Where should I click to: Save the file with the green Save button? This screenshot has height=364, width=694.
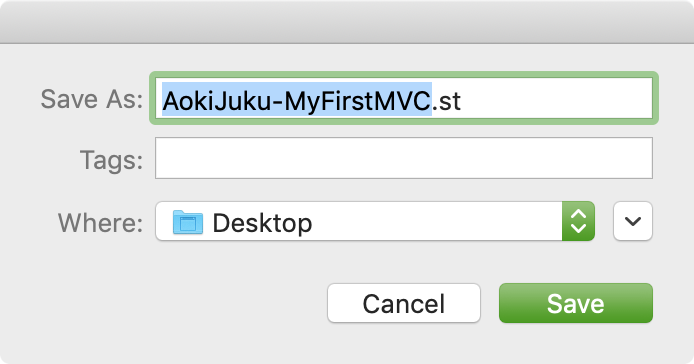point(575,303)
